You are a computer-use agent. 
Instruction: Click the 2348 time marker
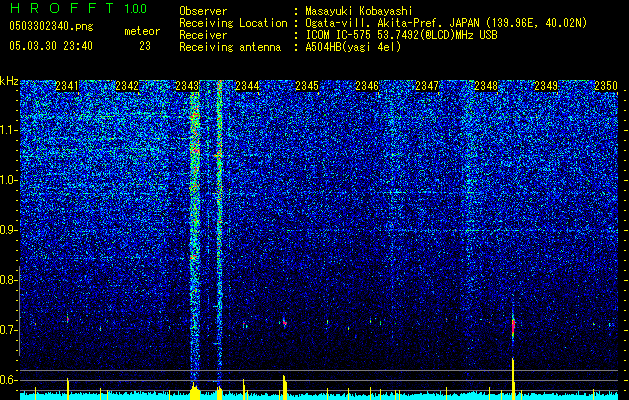(486, 86)
